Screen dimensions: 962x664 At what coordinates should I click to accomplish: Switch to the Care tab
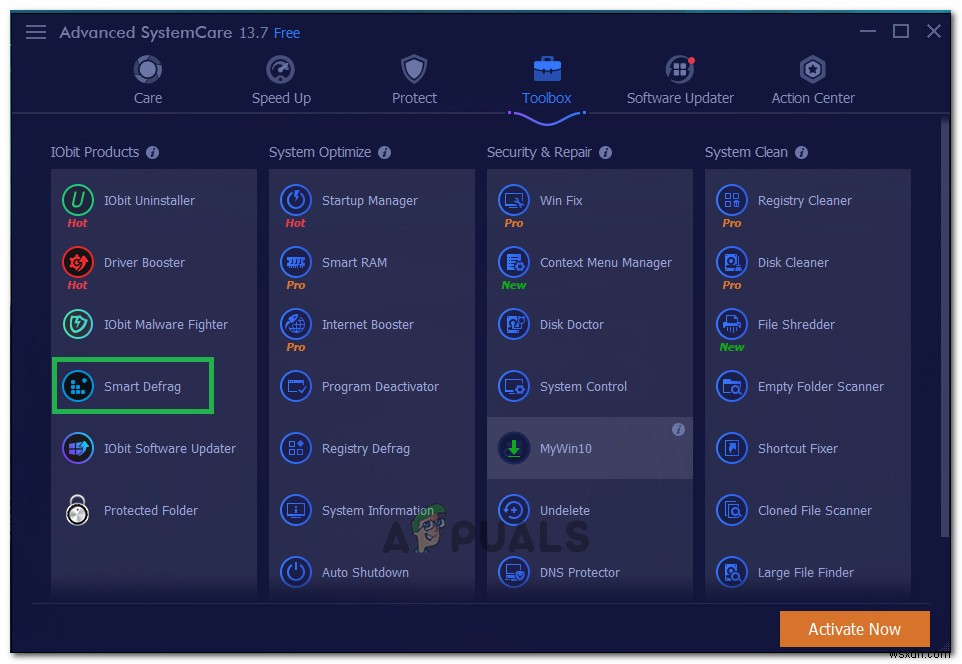point(147,79)
